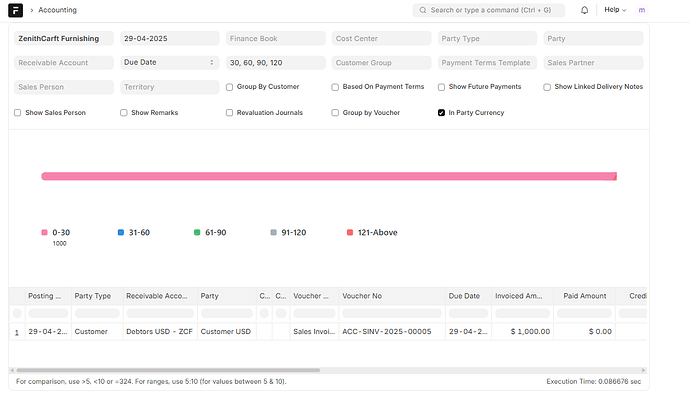The image size is (690, 399).
Task: Enable the Show Future Payments checkbox
Action: pyautogui.click(x=441, y=87)
